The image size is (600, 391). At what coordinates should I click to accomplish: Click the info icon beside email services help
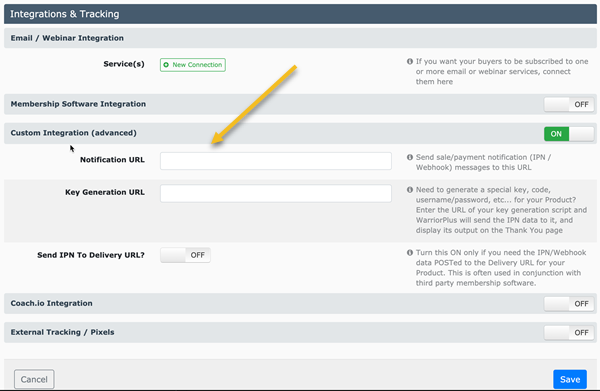(x=410, y=61)
